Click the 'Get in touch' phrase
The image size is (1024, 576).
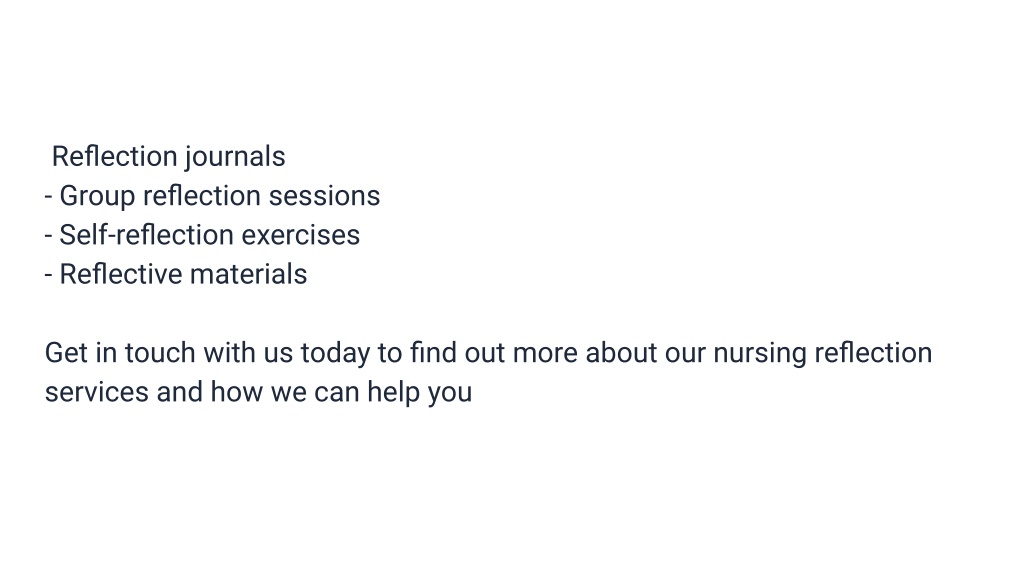(120, 353)
